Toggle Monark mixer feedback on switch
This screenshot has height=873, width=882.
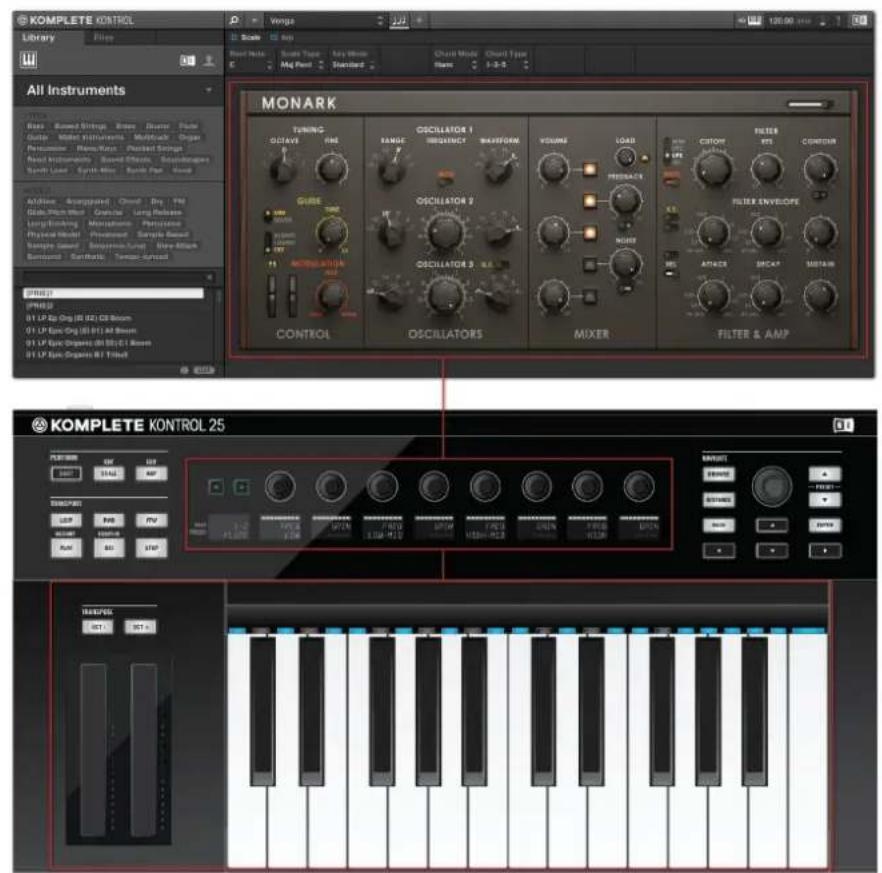pos(590,201)
